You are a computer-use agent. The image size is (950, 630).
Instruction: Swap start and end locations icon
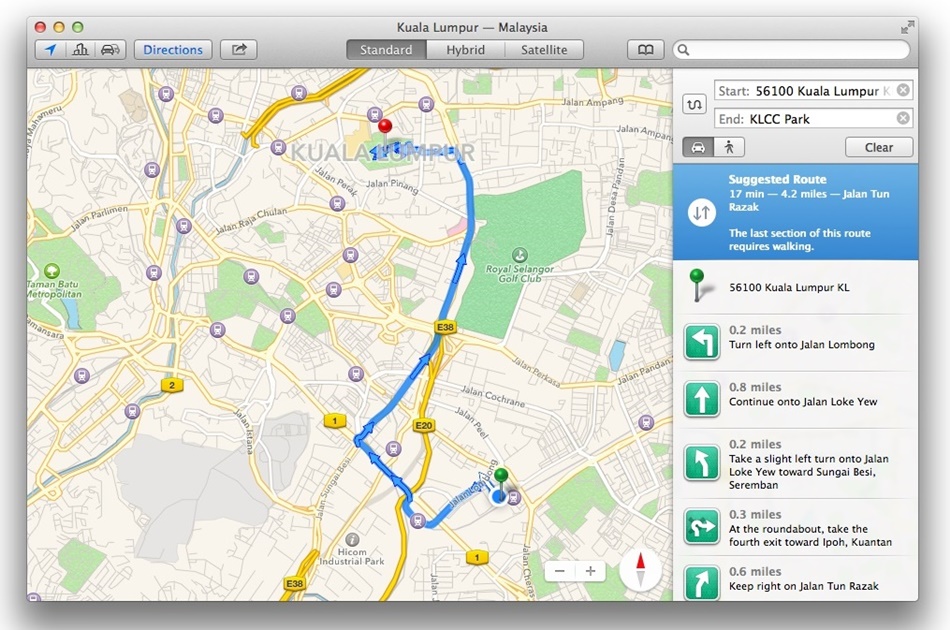pos(694,104)
